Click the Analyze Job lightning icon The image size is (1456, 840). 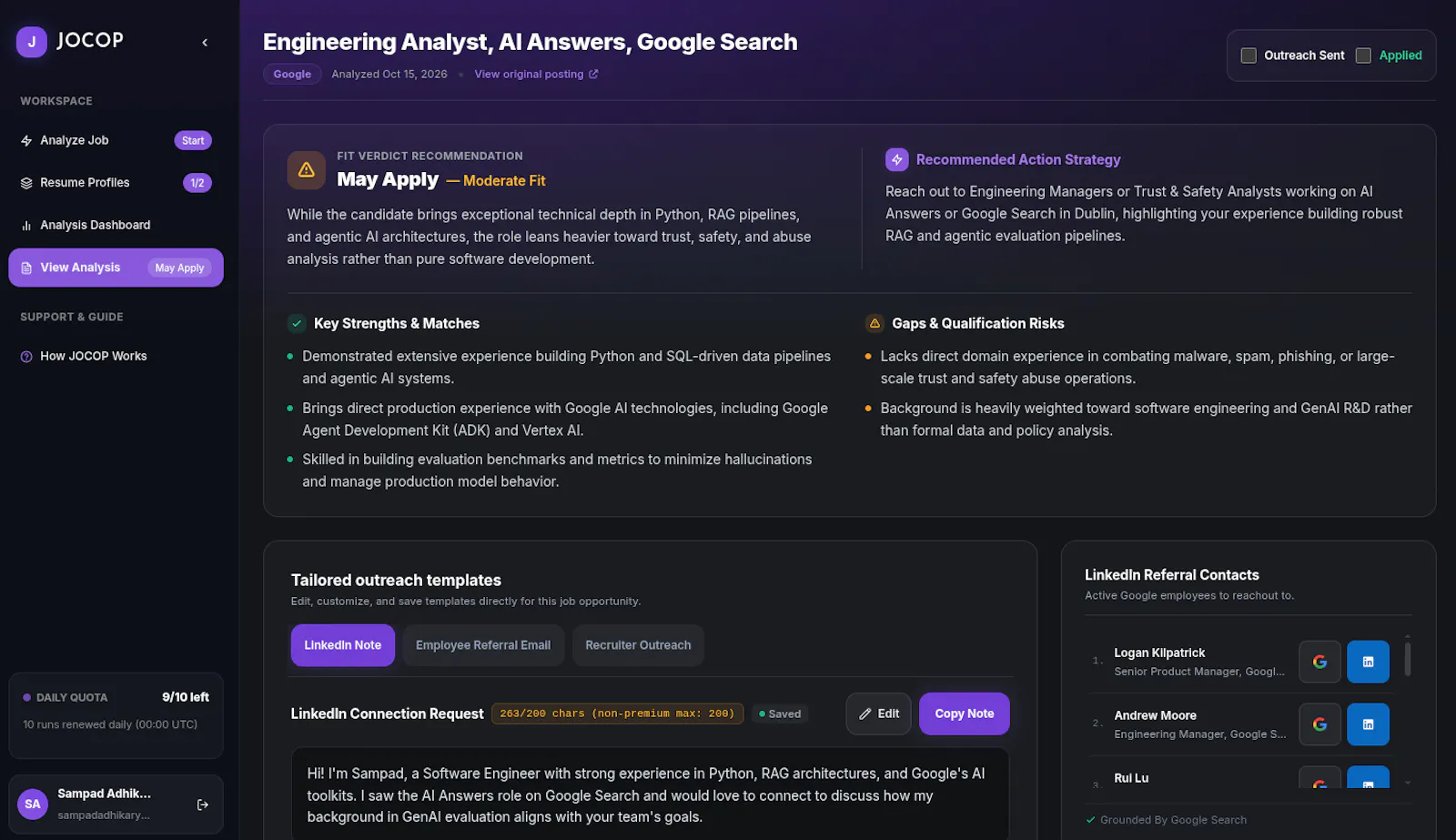click(26, 140)
